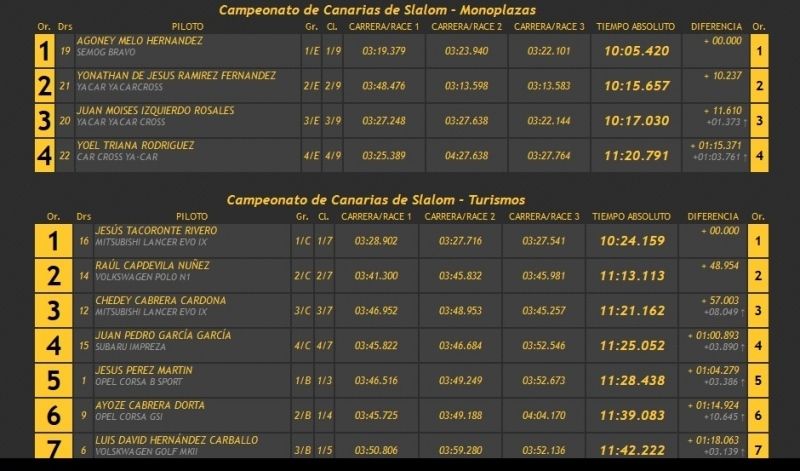Click Campeonato de Canarias de Slalom - Turismos title

(x=376, y=200)
